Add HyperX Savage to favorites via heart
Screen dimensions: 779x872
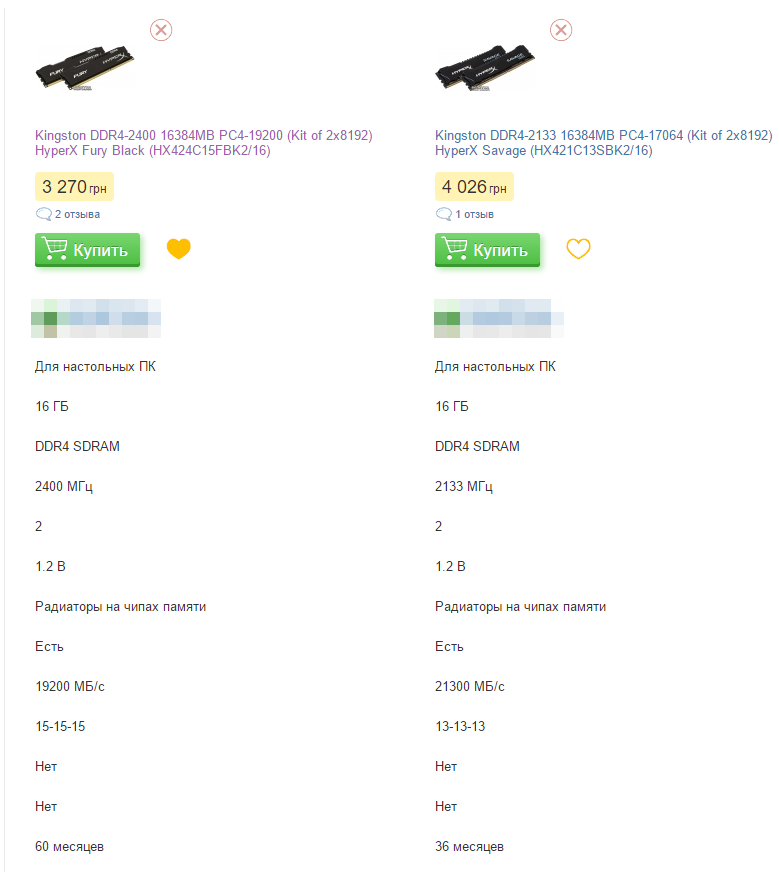578,249
